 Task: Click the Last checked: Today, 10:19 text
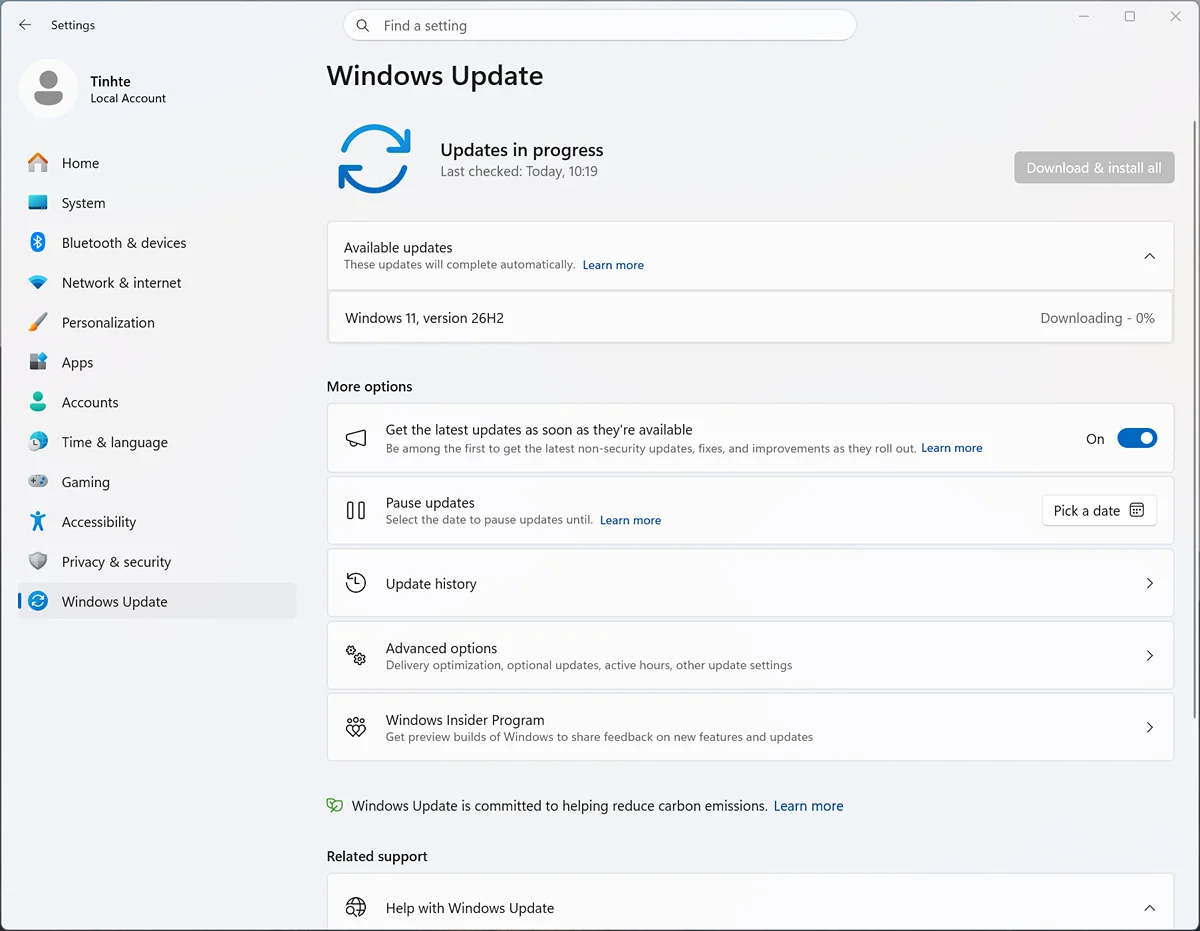(x=519, y=172)
